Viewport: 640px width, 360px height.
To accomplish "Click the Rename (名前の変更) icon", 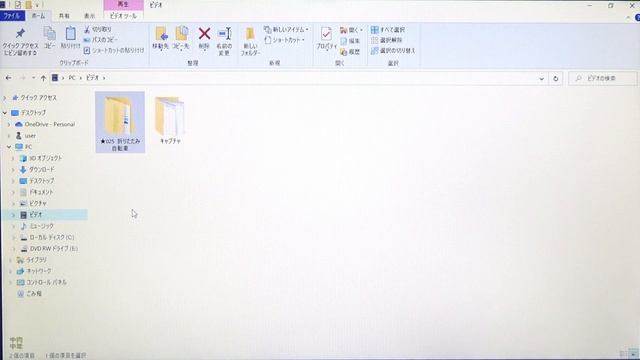I will pyautogui.click(x=224, y=33).
